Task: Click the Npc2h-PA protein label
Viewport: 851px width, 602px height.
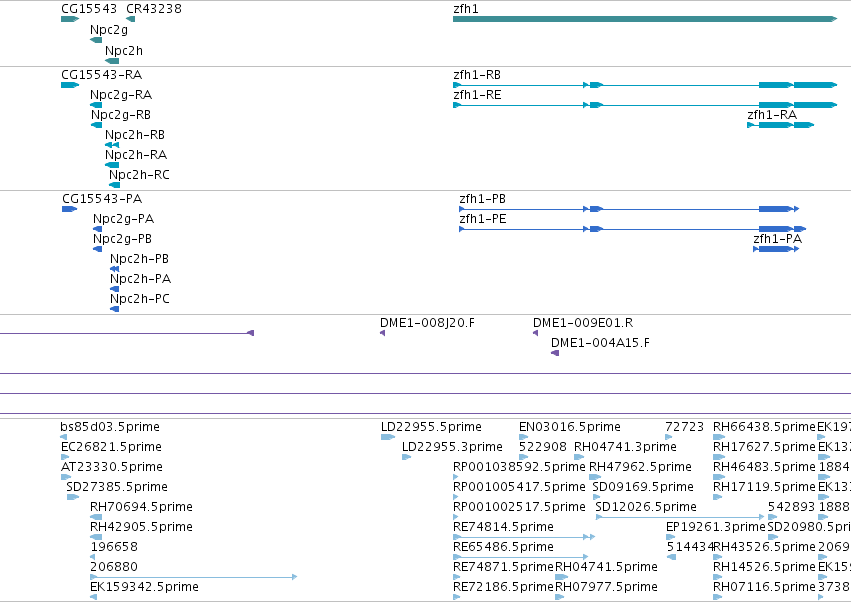Action: pyautogui.click(x=140, y=279)
